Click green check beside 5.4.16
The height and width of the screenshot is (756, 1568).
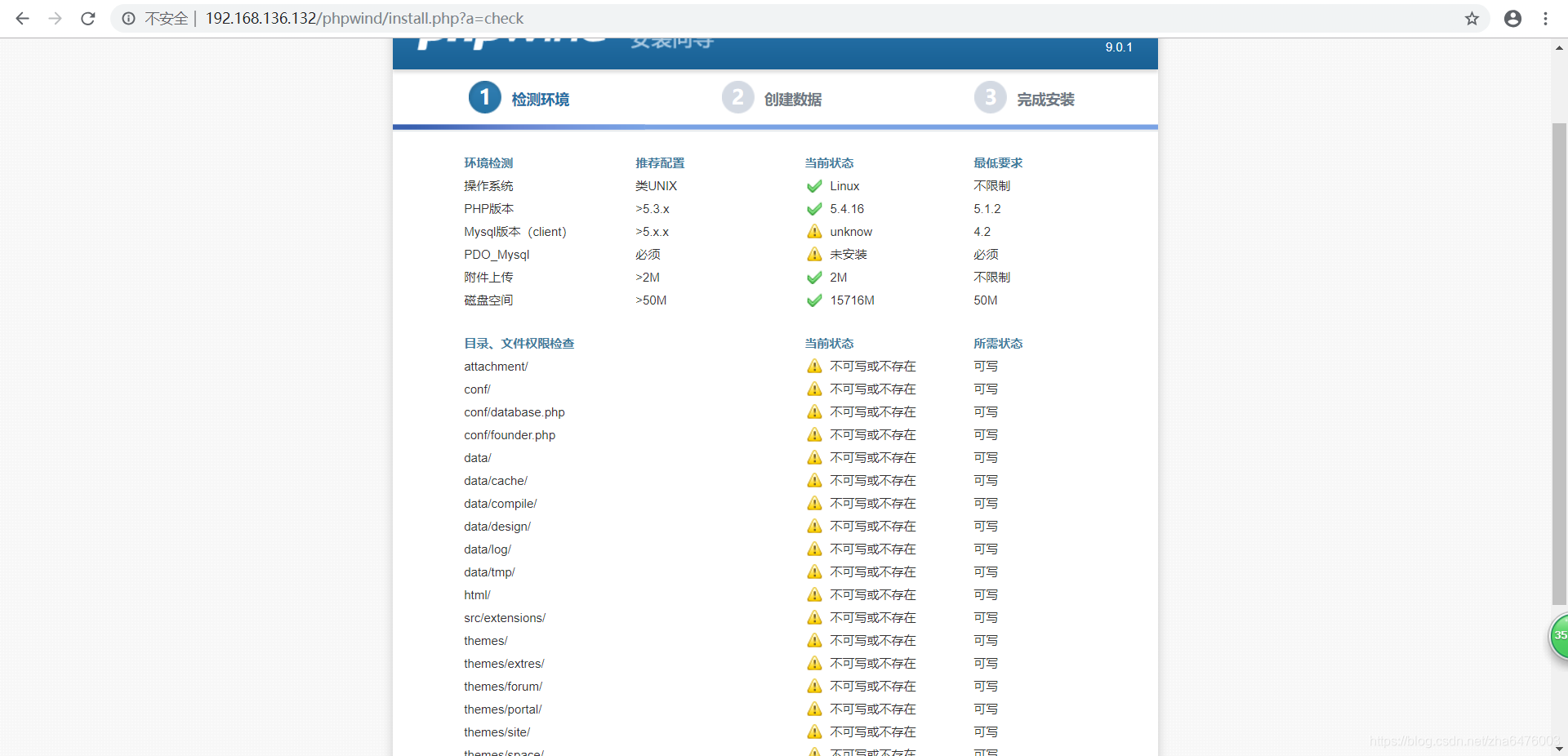point(814,209)
